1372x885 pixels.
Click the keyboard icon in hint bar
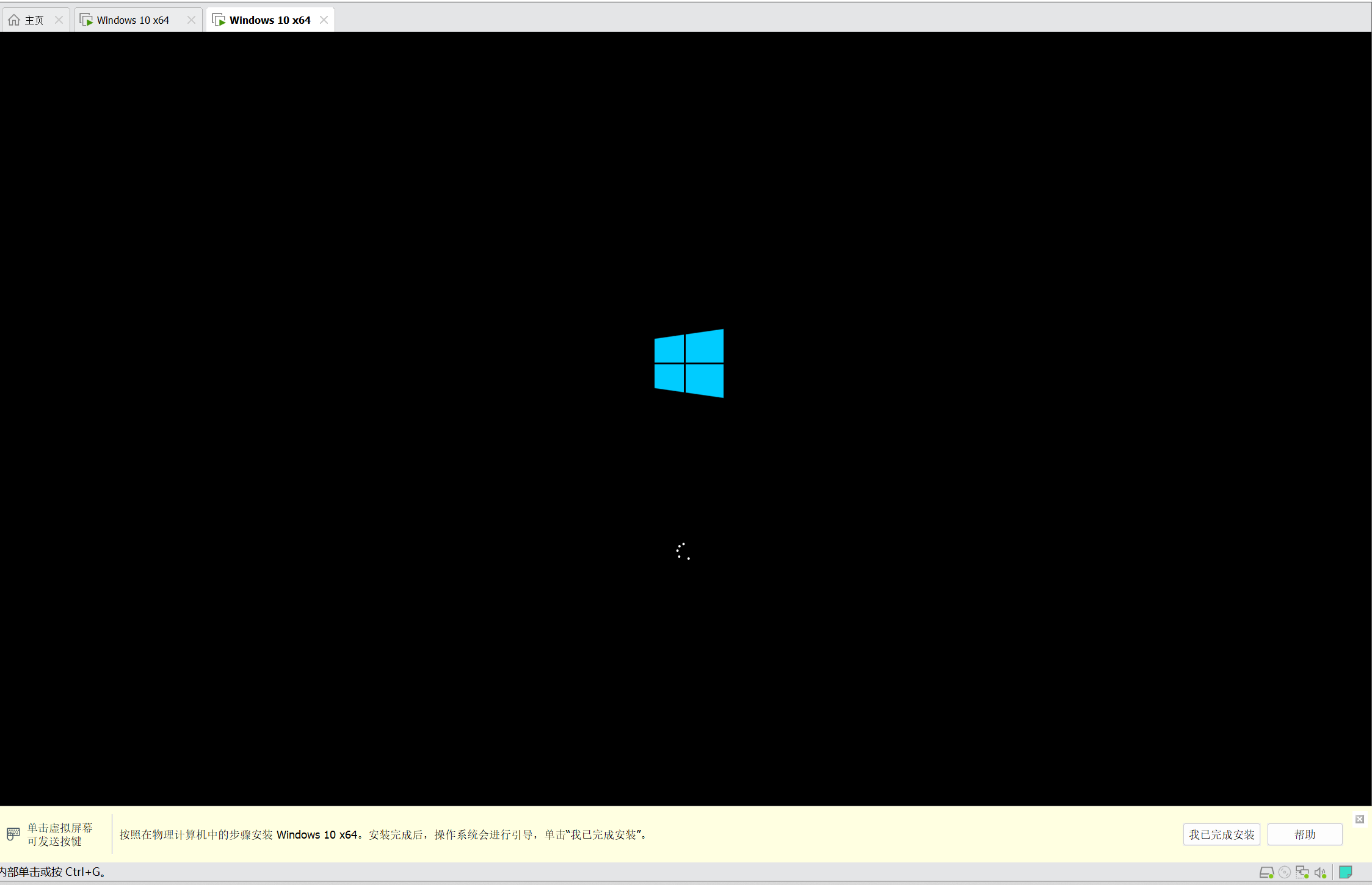point(13,834)
